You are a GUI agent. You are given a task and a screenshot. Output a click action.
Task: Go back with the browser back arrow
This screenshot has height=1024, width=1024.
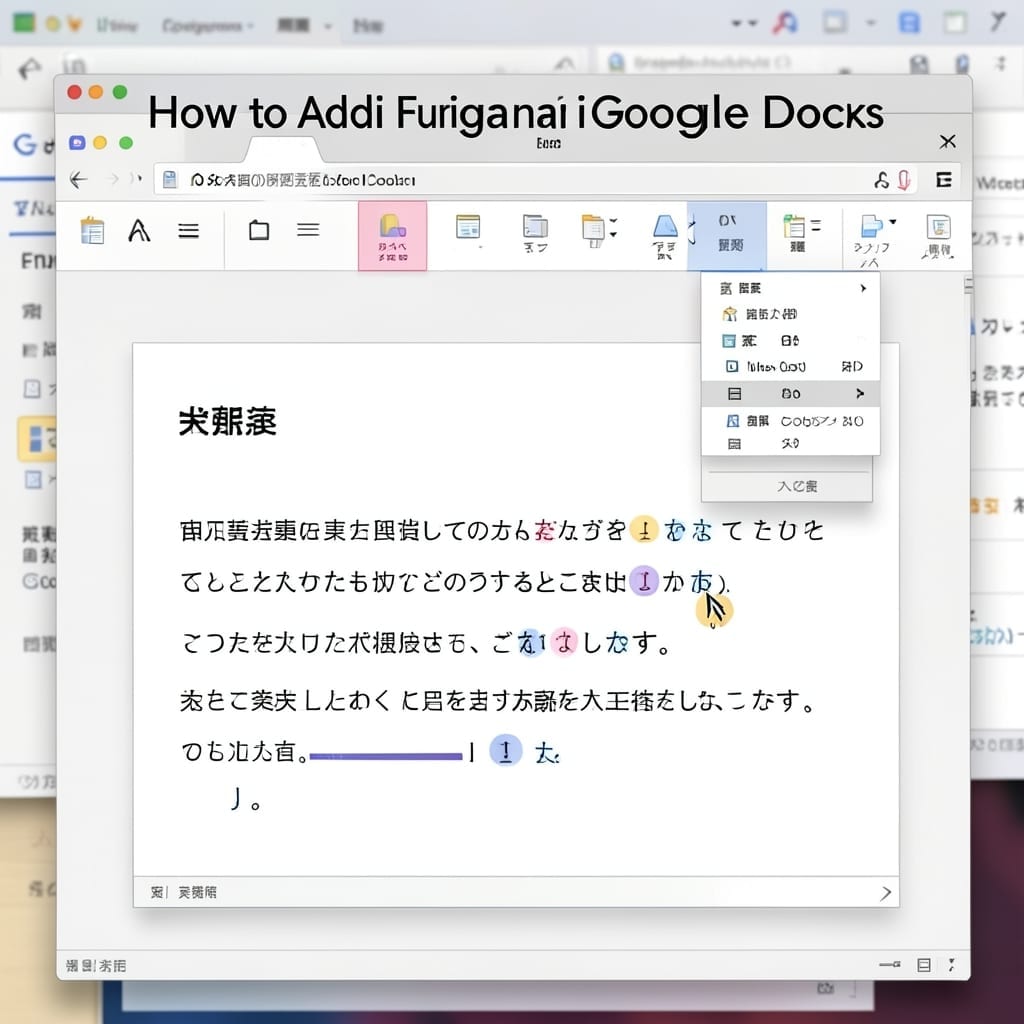[x=78, y=180]
